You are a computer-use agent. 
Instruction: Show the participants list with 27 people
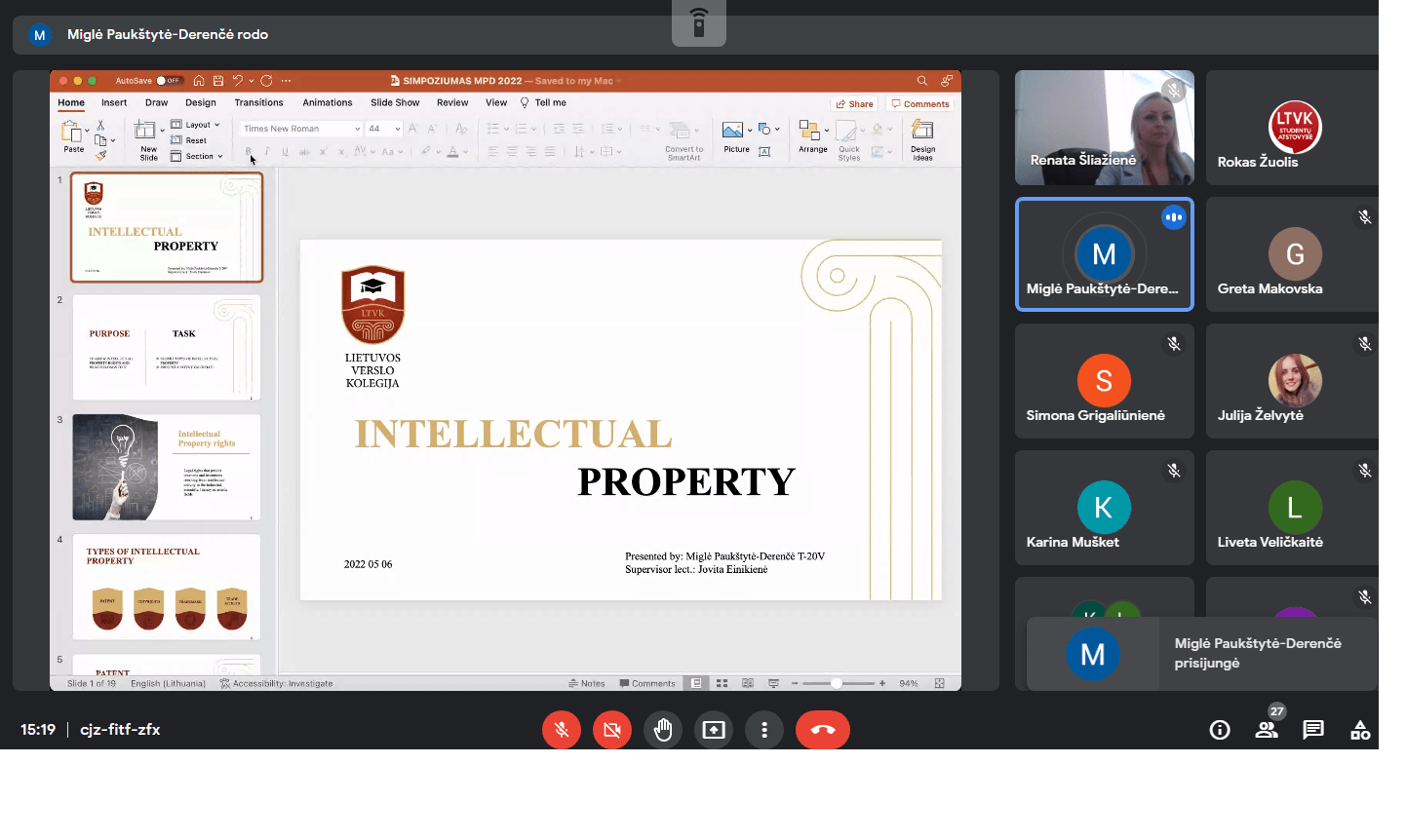1267,730
